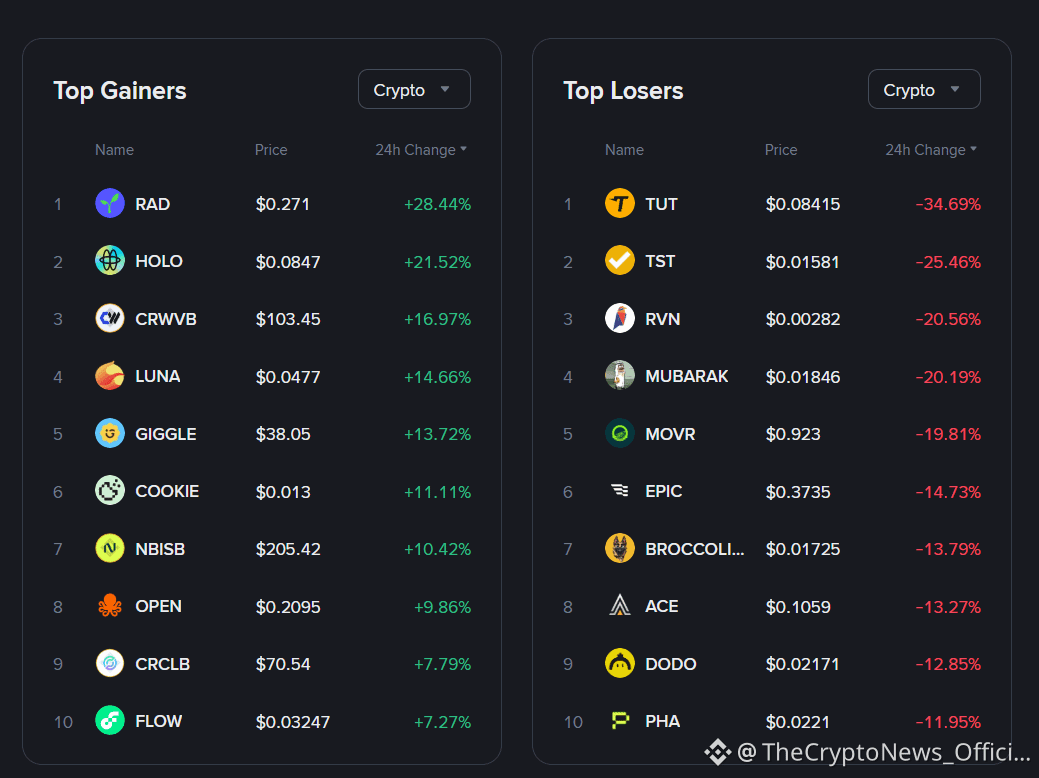1039x778 pixels.
Task: Open the GIGGLE coin name link
Action: click(x=166, y=434)
